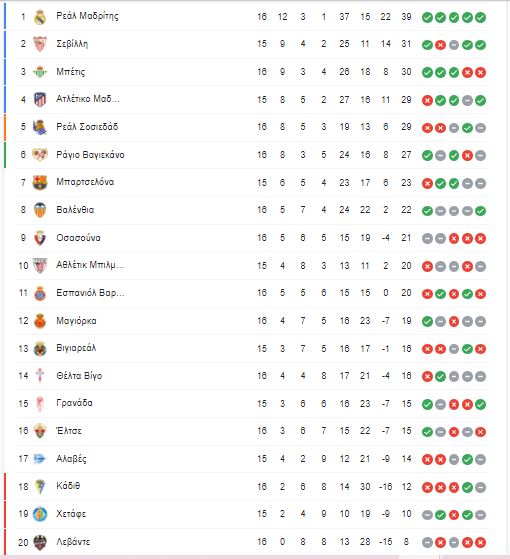Click the Atlético Madrid crest icon
This screenshot has height=559, width=510.
point(40,99)
